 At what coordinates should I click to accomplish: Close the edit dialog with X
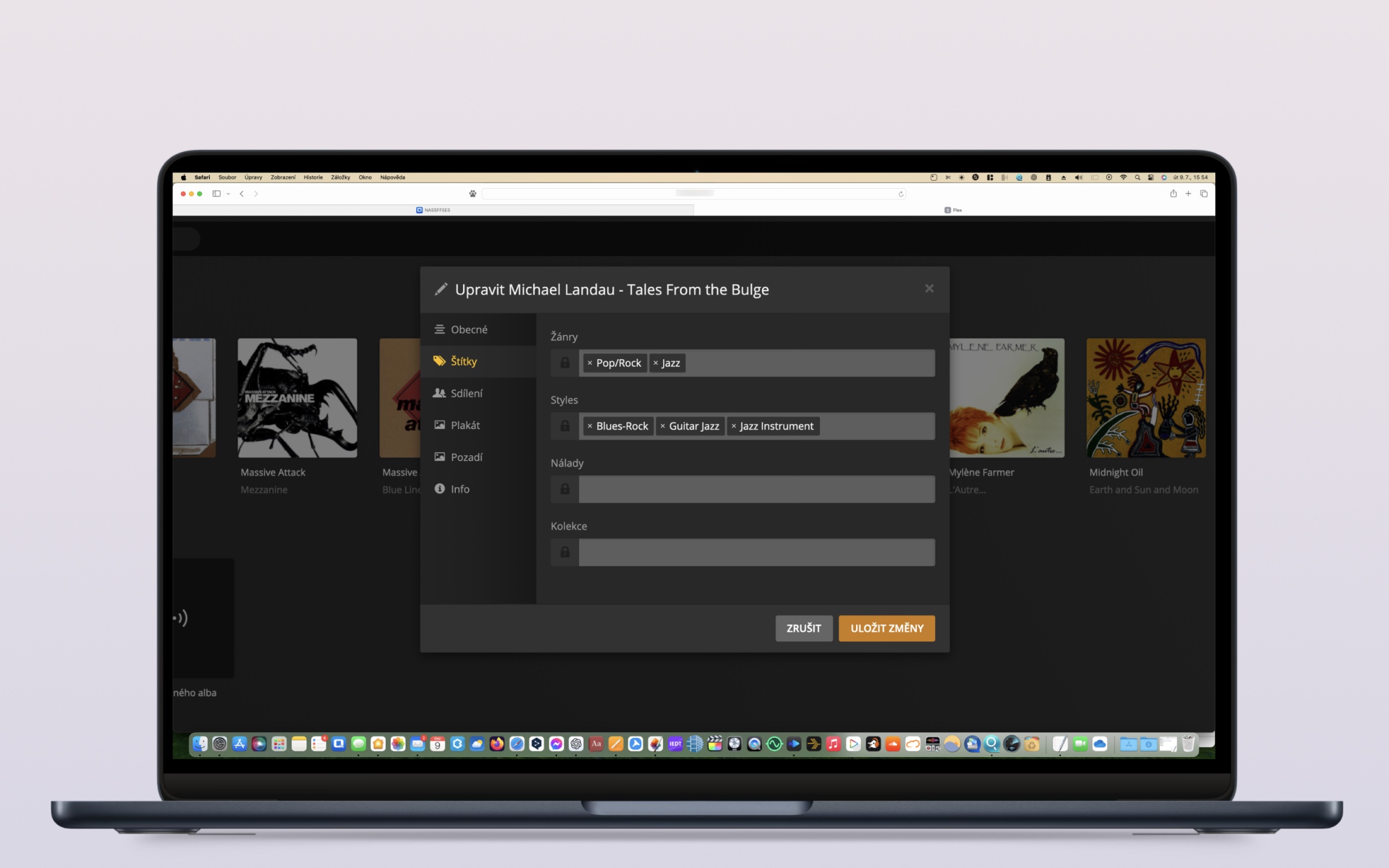[929, 289]
